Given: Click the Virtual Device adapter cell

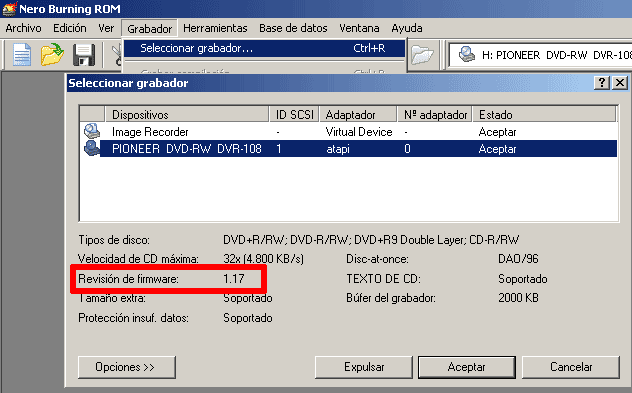Looking at the screenshot, I should click(x=359, y=132).
